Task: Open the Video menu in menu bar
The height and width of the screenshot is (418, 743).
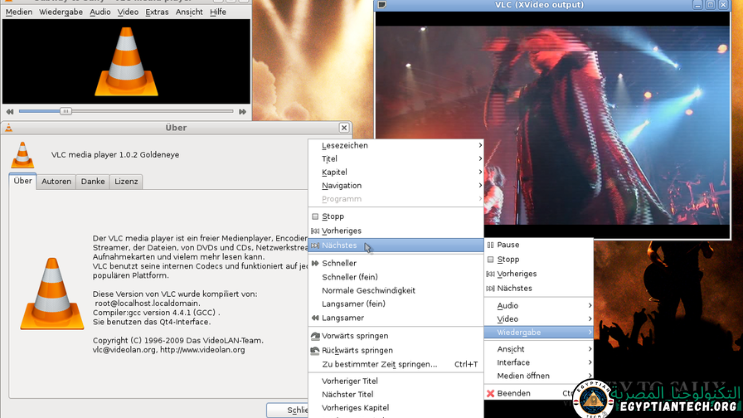Action: click(x=128, y=12)
